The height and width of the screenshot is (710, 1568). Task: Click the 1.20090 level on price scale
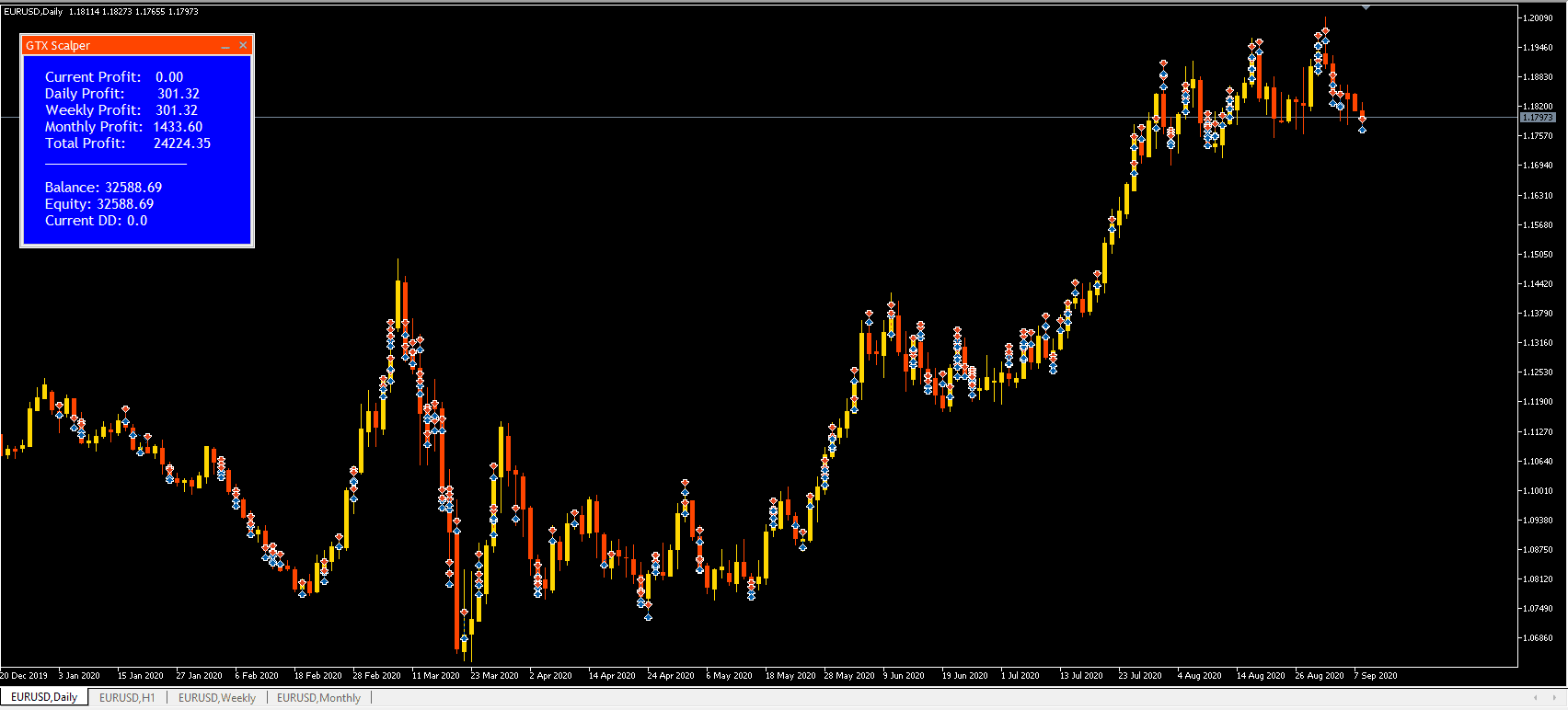1538,18
